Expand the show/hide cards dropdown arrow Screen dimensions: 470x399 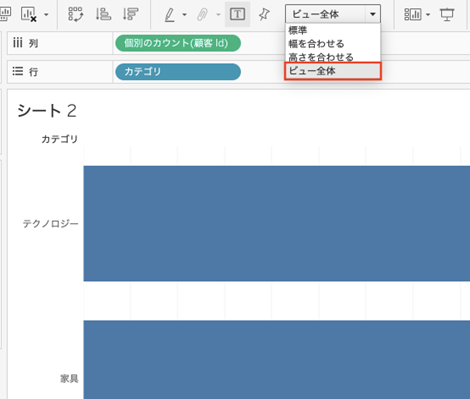point(428,15)
